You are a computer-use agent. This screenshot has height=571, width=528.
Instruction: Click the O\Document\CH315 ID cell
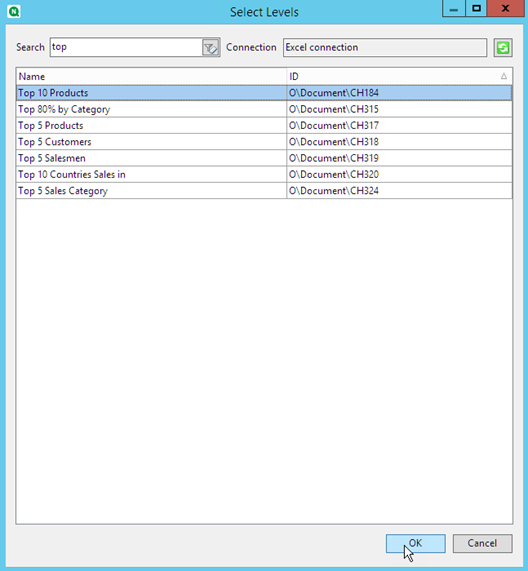[x=399, y=109]
